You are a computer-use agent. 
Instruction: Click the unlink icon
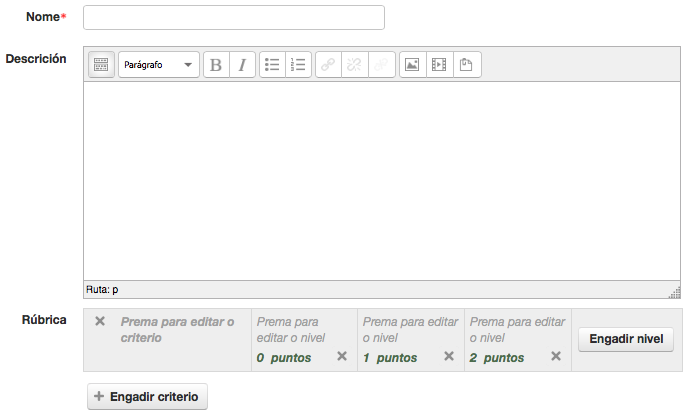coord(355,65)
